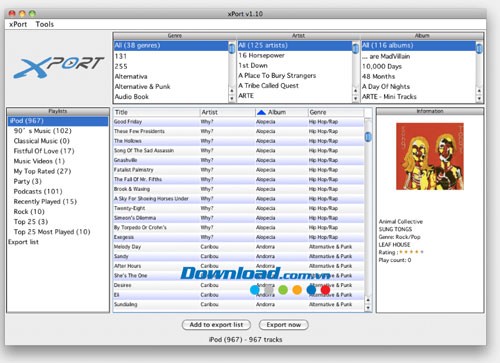Select the track Brook & Waxing
Viewport: 500px width, 363px height.
239,189
